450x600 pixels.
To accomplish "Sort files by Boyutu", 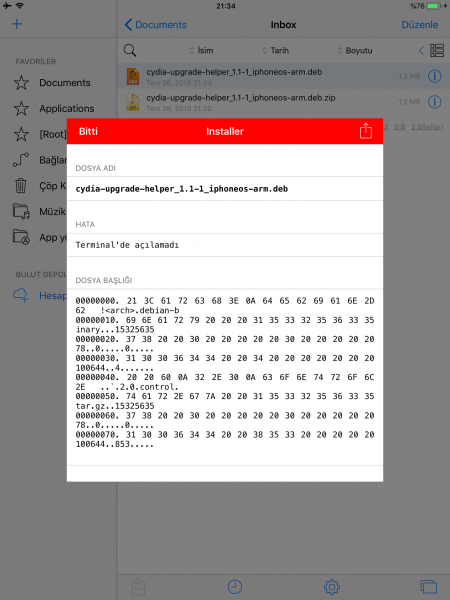I will (355, 50).
